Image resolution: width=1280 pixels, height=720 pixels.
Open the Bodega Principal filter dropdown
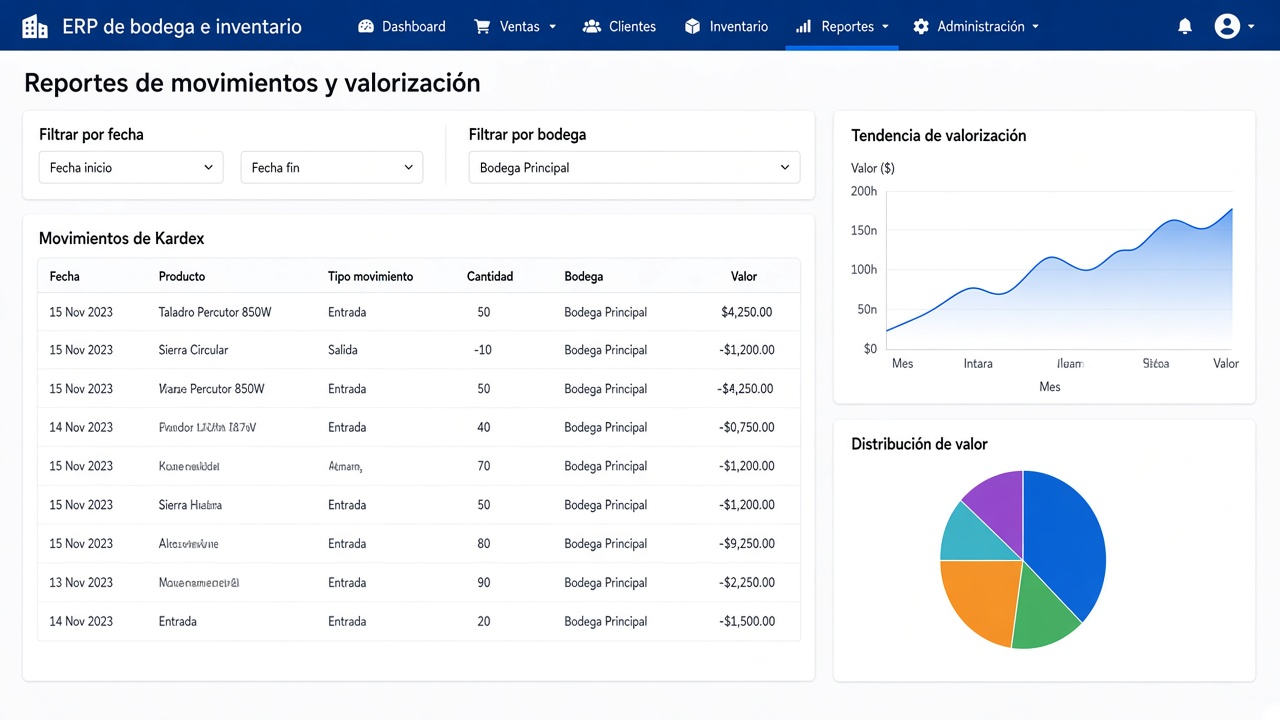click(x=634, y=167)
